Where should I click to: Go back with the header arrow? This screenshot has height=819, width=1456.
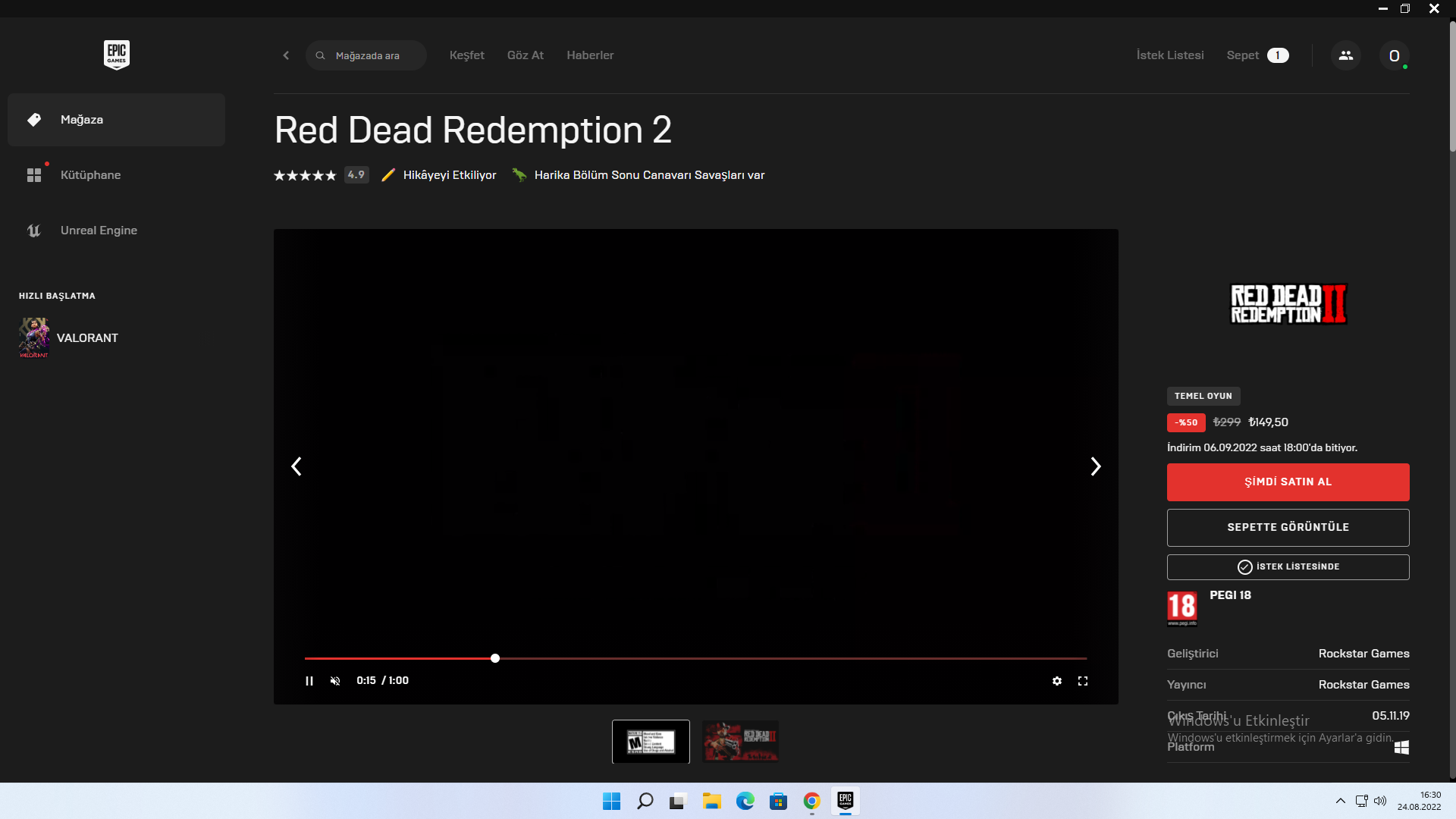[286, 55]
